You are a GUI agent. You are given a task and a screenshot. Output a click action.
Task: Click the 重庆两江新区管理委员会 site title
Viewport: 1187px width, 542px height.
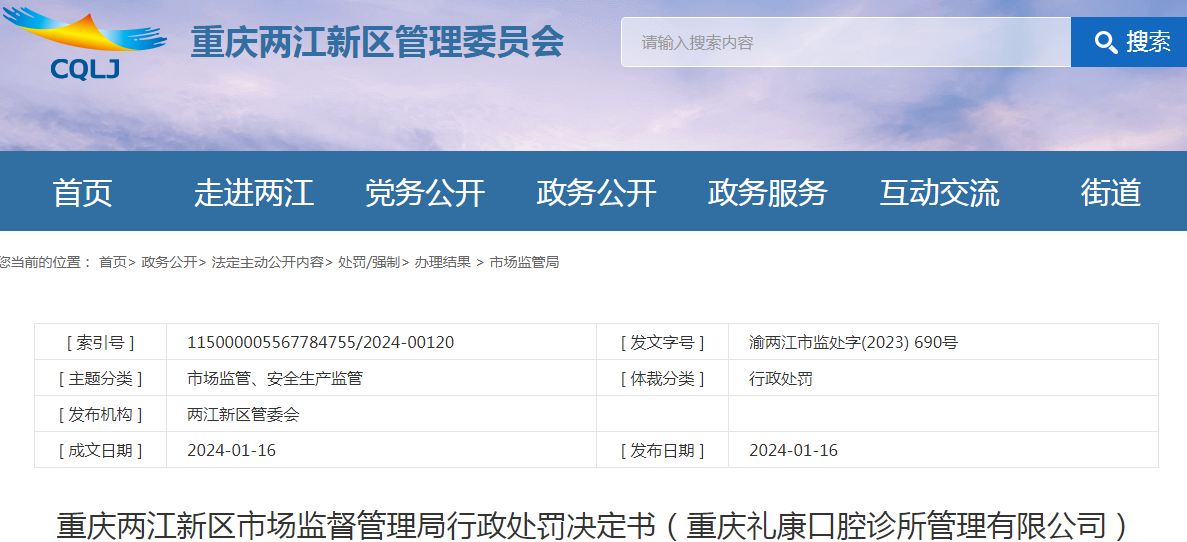[377, 42]
